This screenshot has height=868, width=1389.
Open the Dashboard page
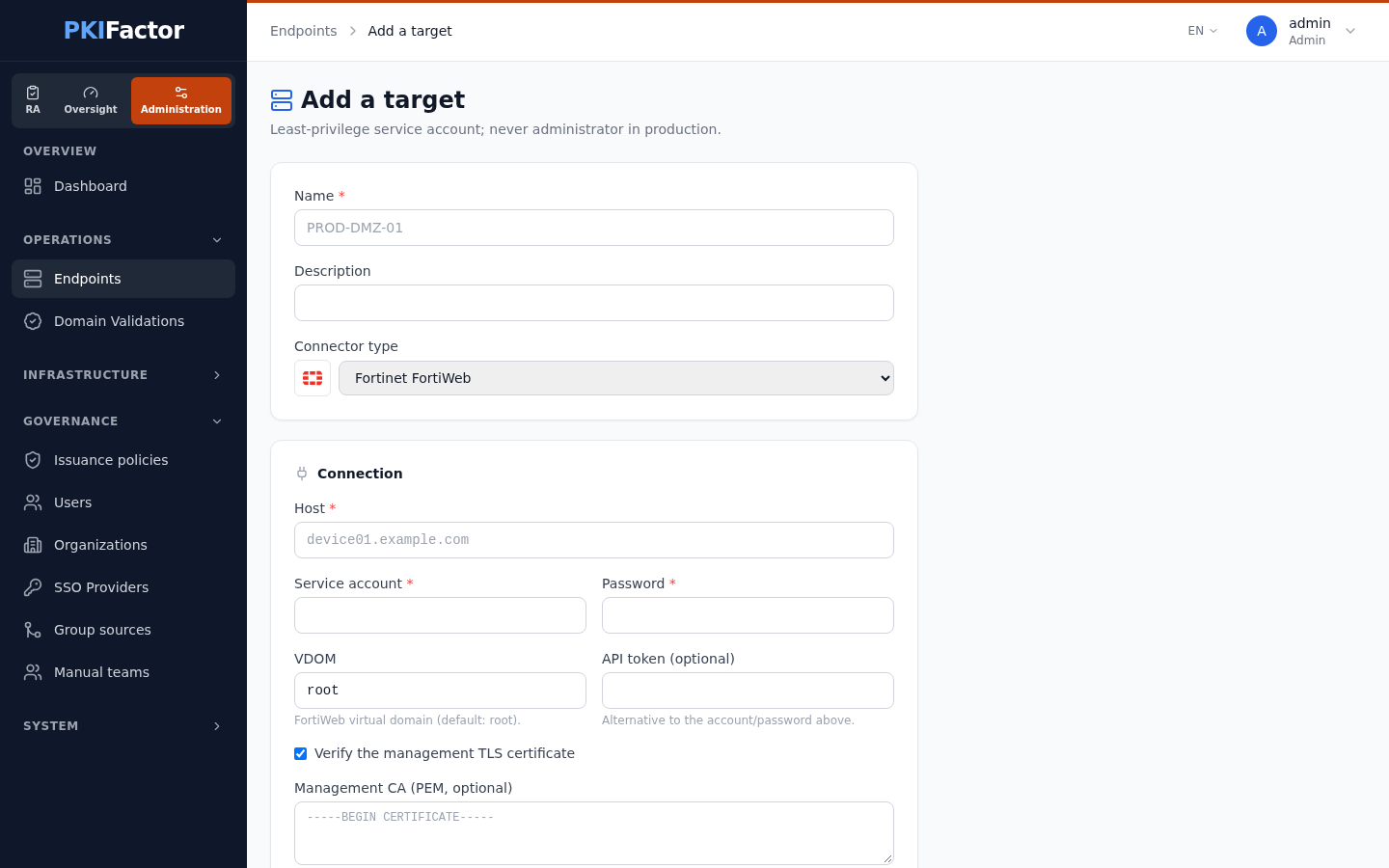[x=123, y=186]
